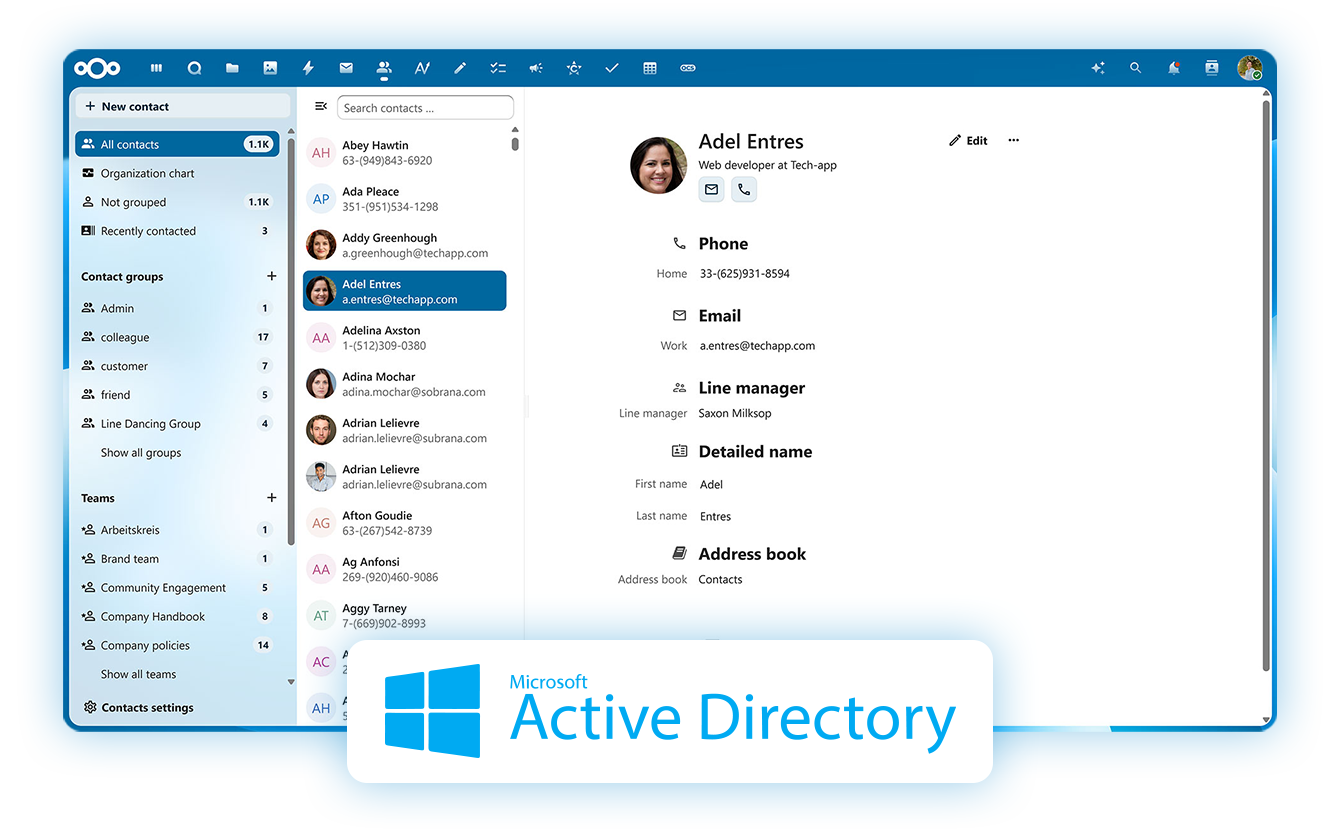This screenshot has height=837, width=1340.
Task: Select the Recently contacted list
Action: (148, 231)
